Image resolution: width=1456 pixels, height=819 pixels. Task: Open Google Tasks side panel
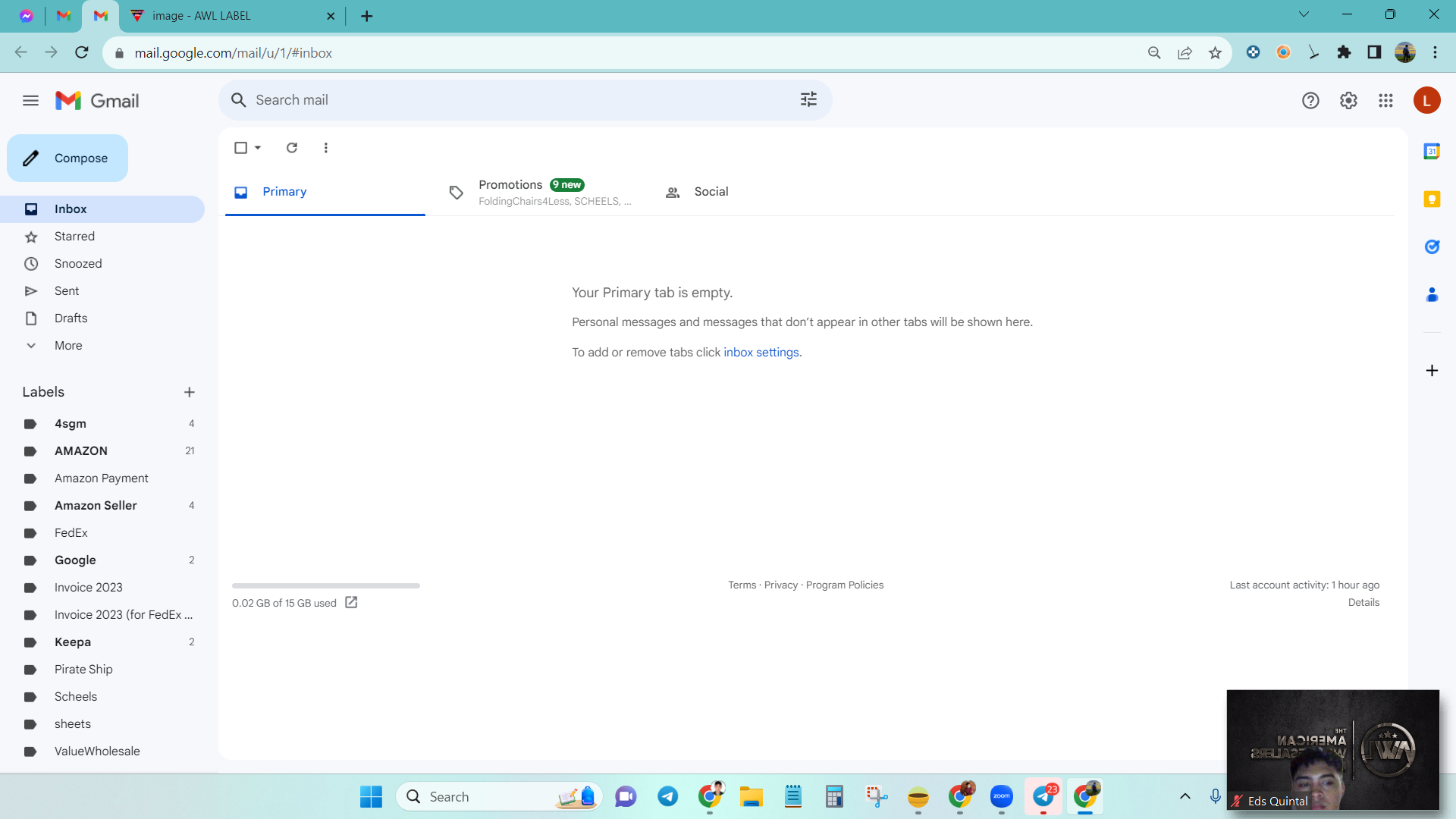point(1432,247)
